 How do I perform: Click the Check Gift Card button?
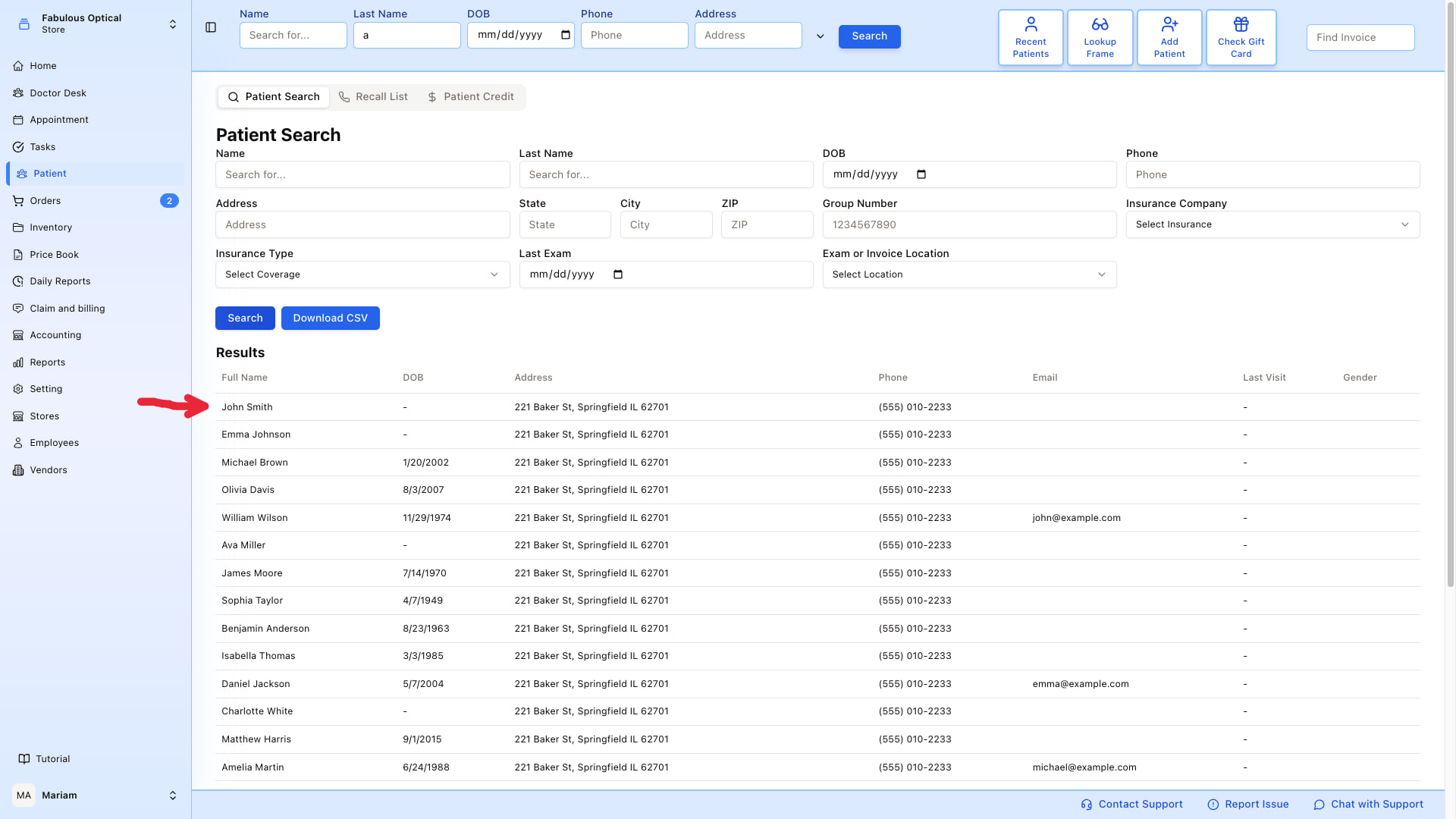pos(1241,37)
